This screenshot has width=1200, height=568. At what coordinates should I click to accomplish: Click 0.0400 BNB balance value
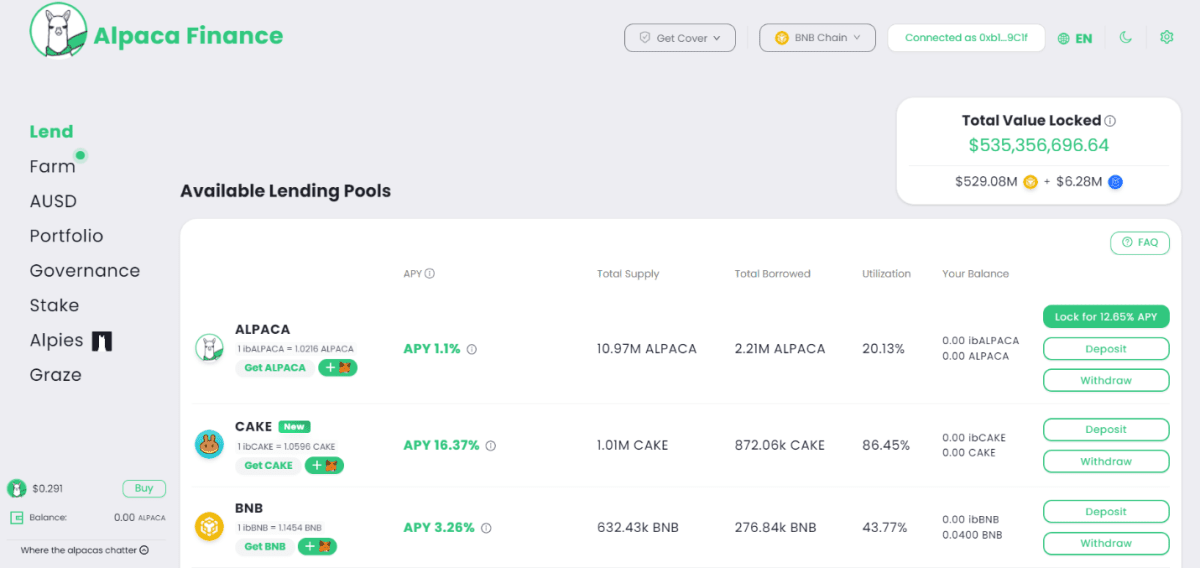pos(972,535)
